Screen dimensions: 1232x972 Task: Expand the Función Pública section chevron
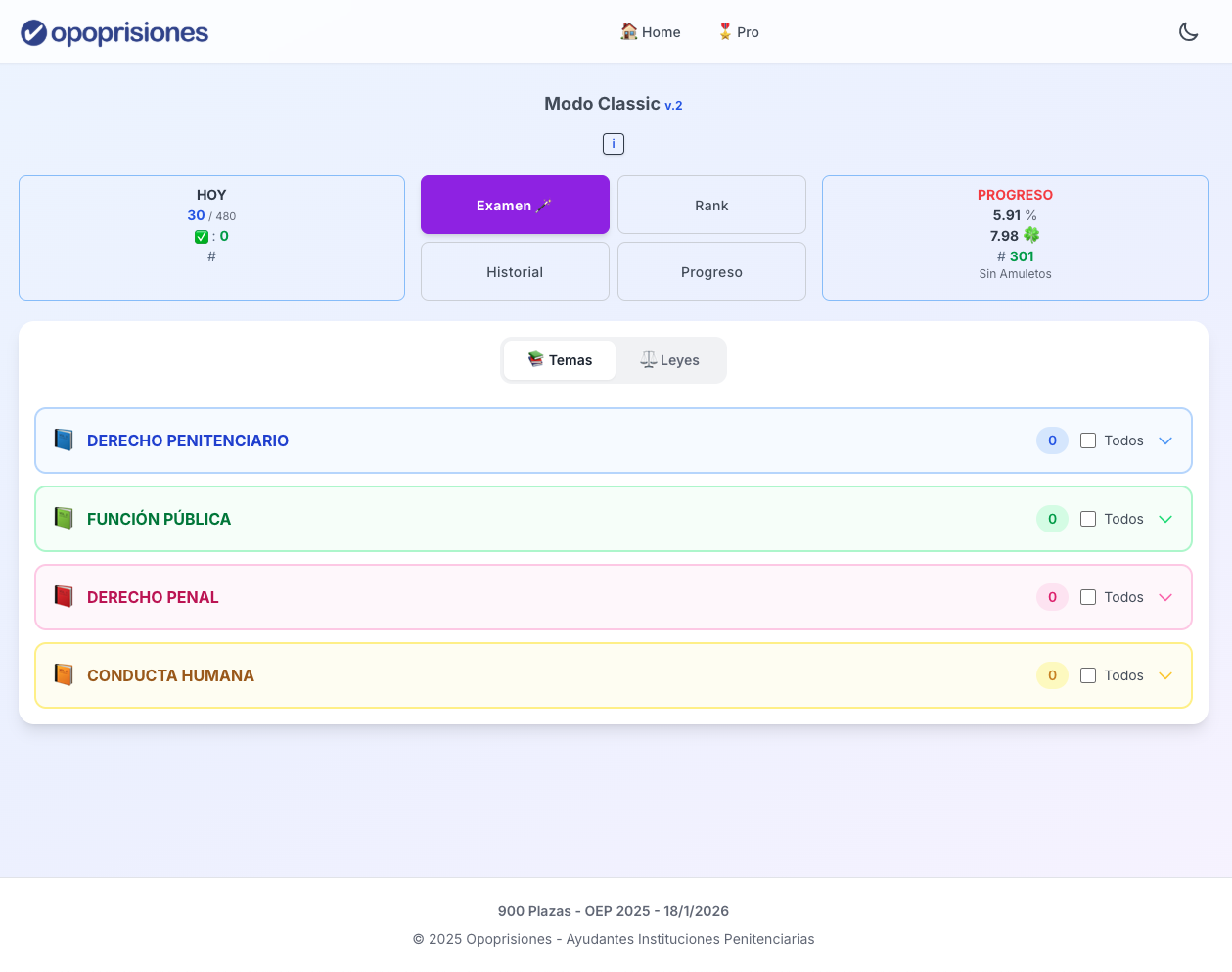click(1165, 519)
